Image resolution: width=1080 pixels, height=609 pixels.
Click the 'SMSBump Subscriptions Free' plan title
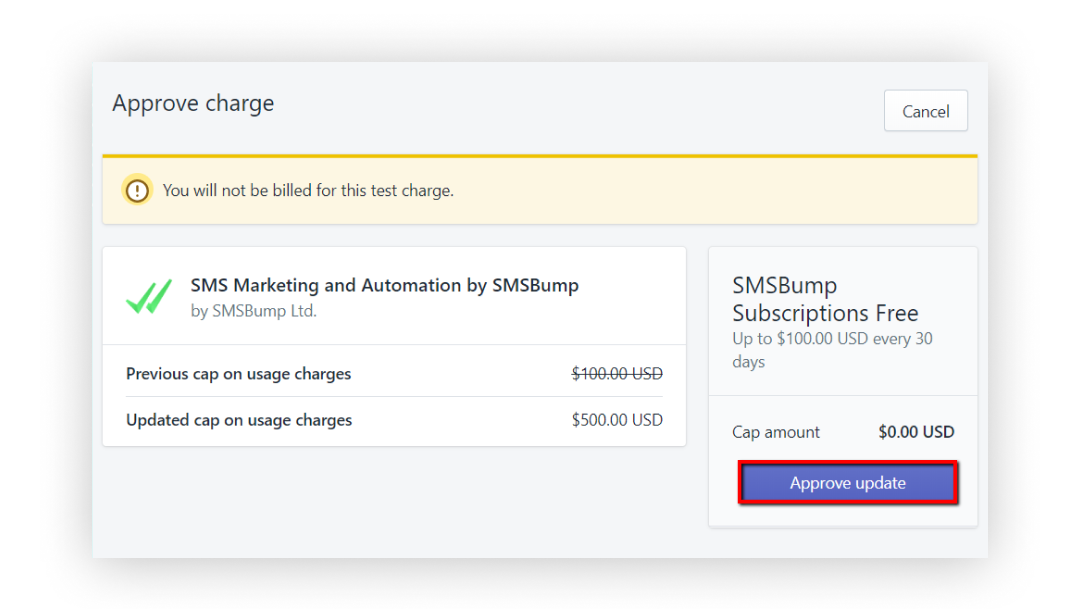[x=825, y=299]
